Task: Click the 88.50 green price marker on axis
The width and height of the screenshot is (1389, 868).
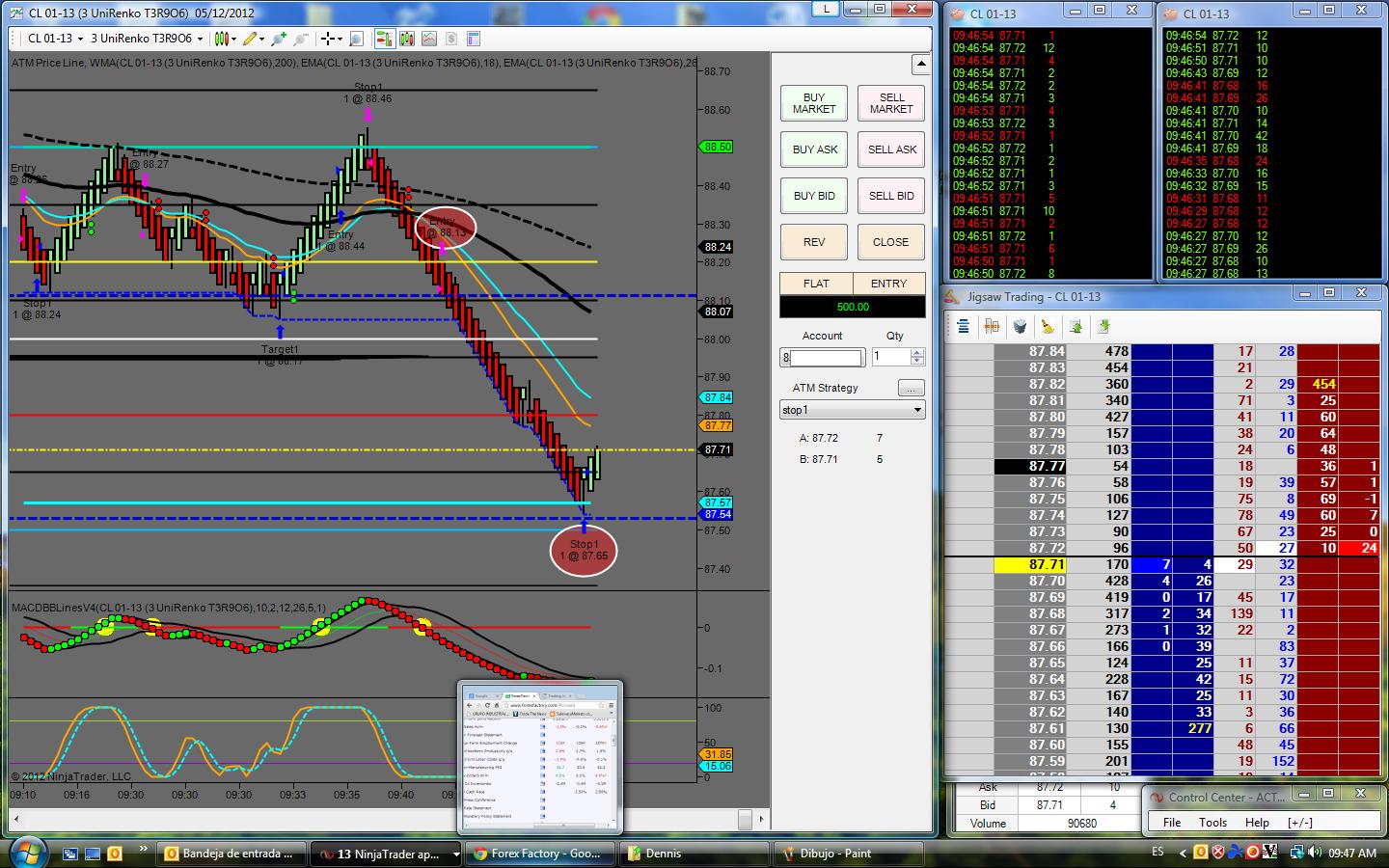Action: tap(715, 147)
